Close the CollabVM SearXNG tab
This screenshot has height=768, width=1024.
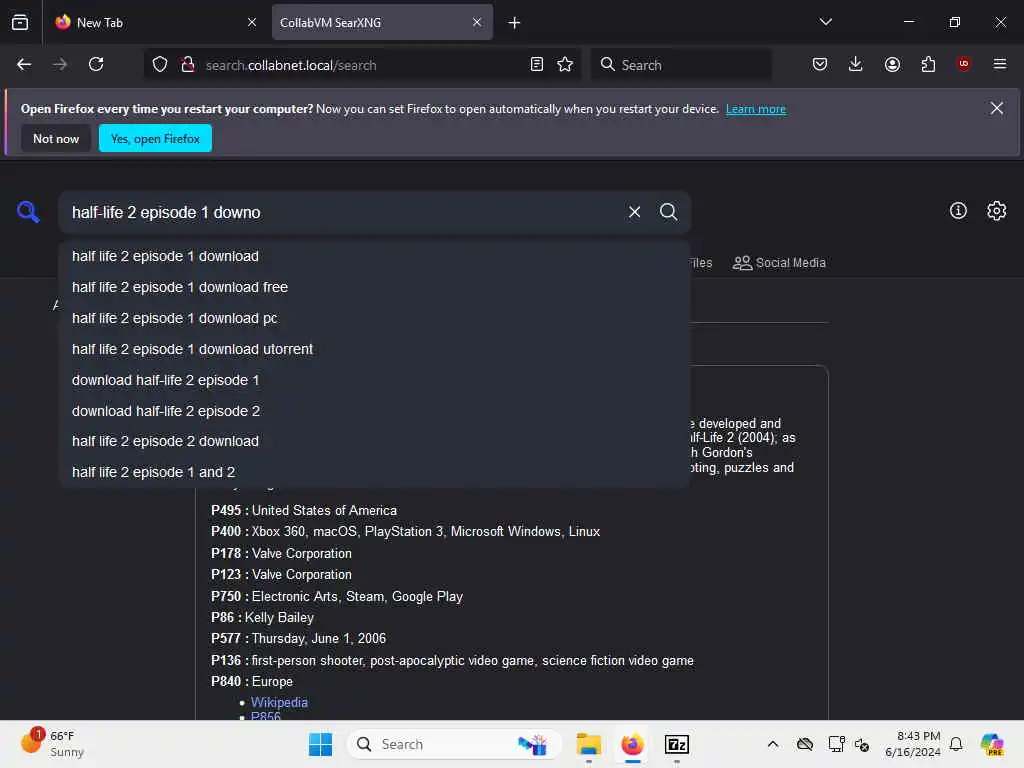tap(477, 22)
